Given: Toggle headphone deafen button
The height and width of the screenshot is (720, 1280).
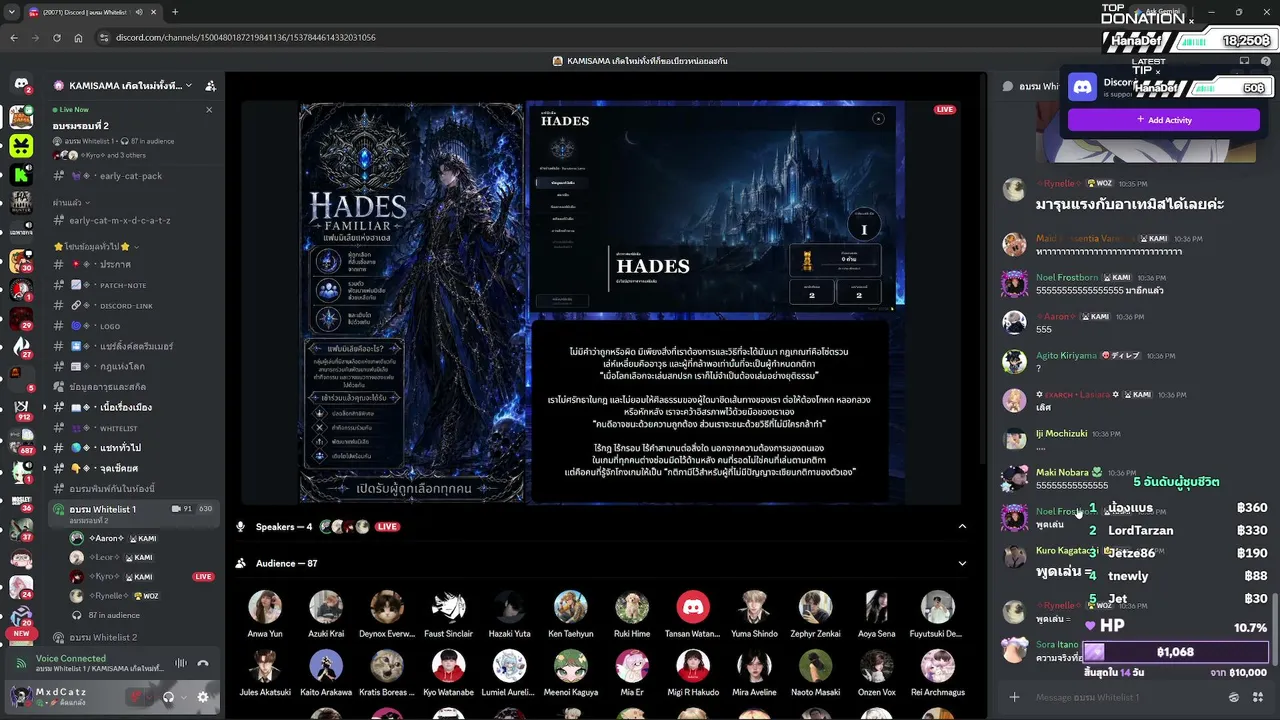Looking at the screenshot, I should (x=168, y=697).
